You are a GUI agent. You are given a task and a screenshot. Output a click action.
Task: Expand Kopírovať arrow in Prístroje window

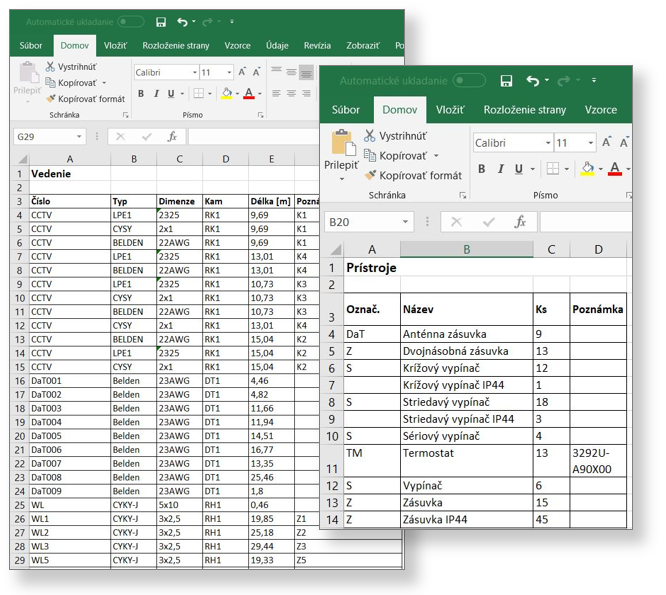(436, 156)
